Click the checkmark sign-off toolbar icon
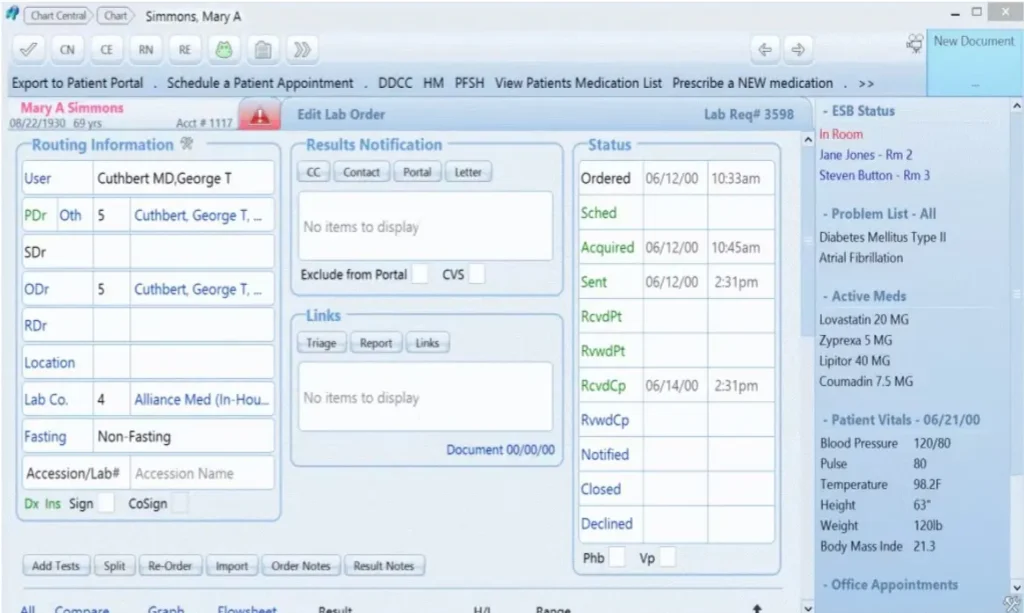Screen dimensions: 1024x613 pyautogui.click(x=27, y=48)
